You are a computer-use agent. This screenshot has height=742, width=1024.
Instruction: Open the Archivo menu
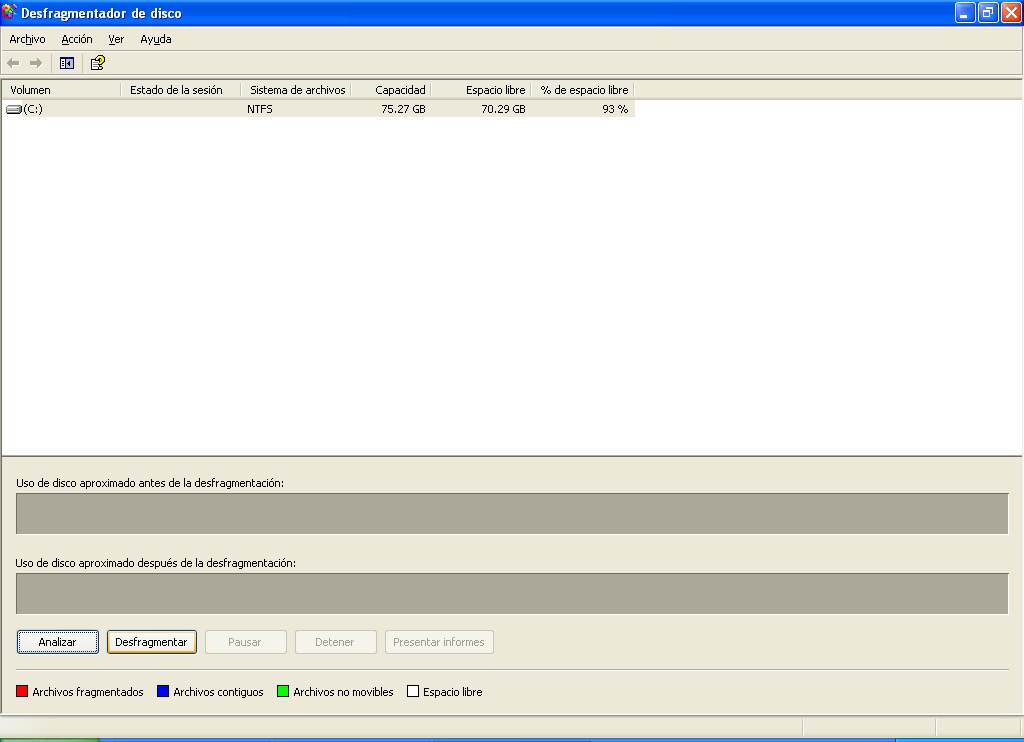27,39
